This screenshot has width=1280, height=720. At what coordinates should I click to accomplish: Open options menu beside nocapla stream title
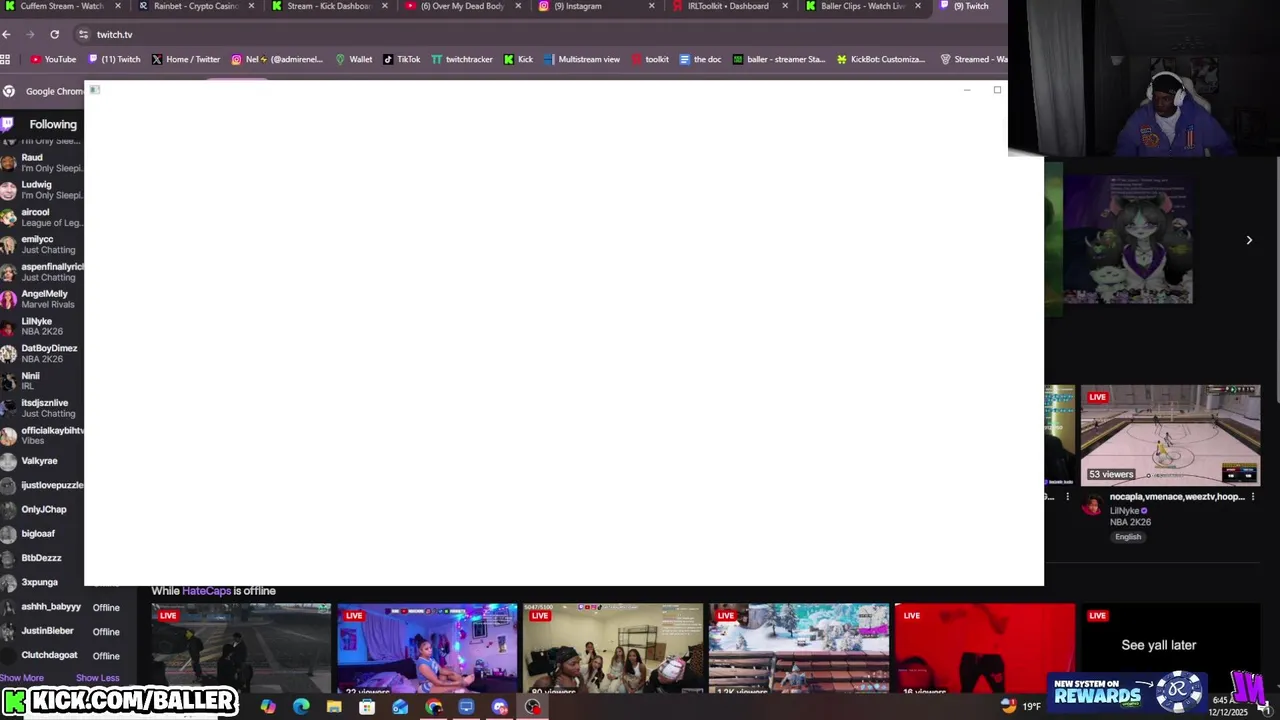pos(1253,497)
